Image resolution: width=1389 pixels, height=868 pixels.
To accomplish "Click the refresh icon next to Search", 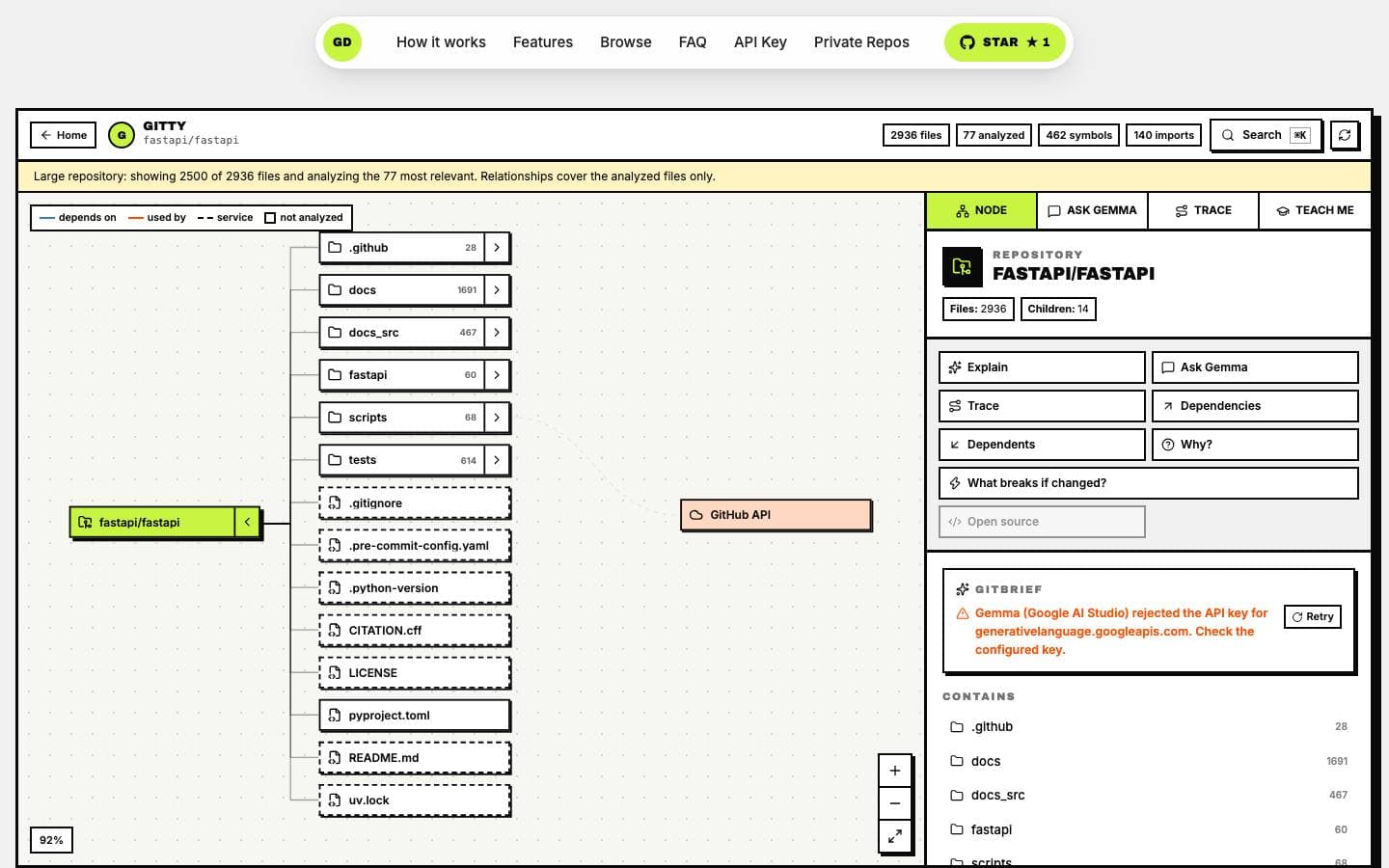I will point(1345,135).
